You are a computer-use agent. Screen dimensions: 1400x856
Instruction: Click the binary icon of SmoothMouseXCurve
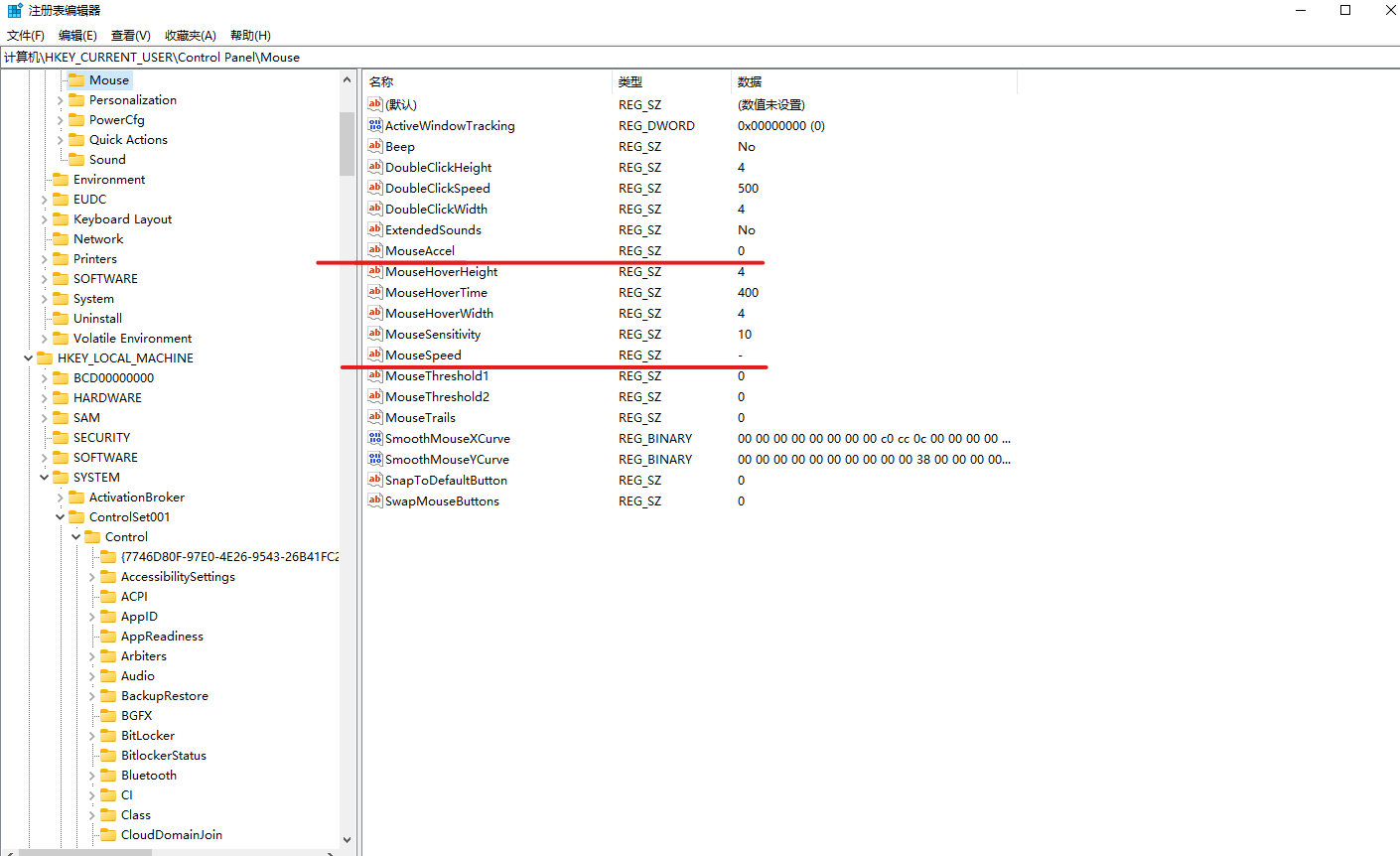pyautogui.click(x=374, y=438)
